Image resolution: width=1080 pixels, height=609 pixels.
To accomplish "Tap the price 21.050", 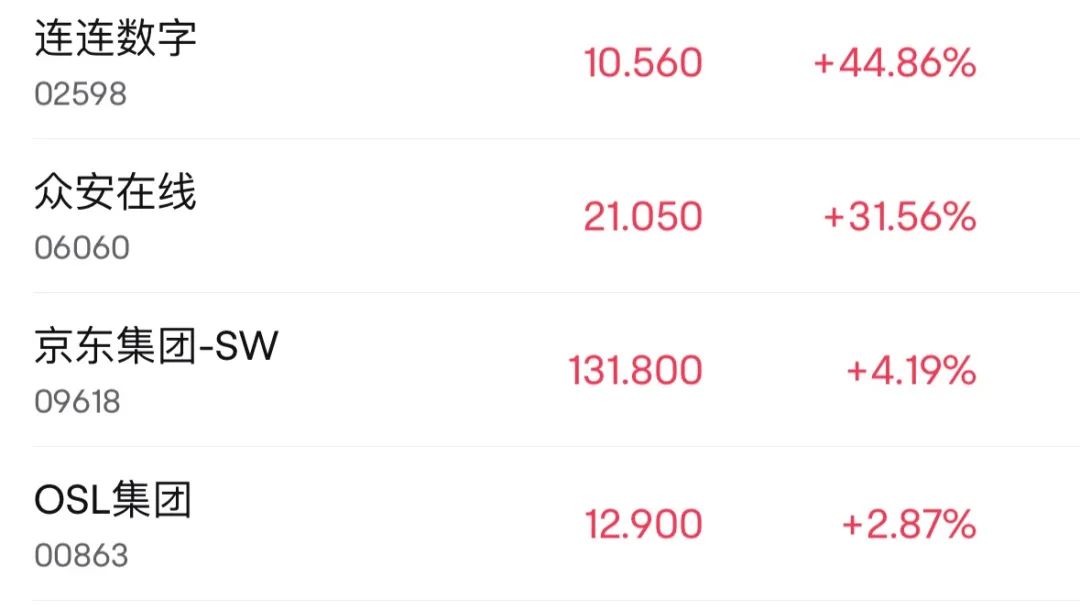I will [x=643, y=216].
